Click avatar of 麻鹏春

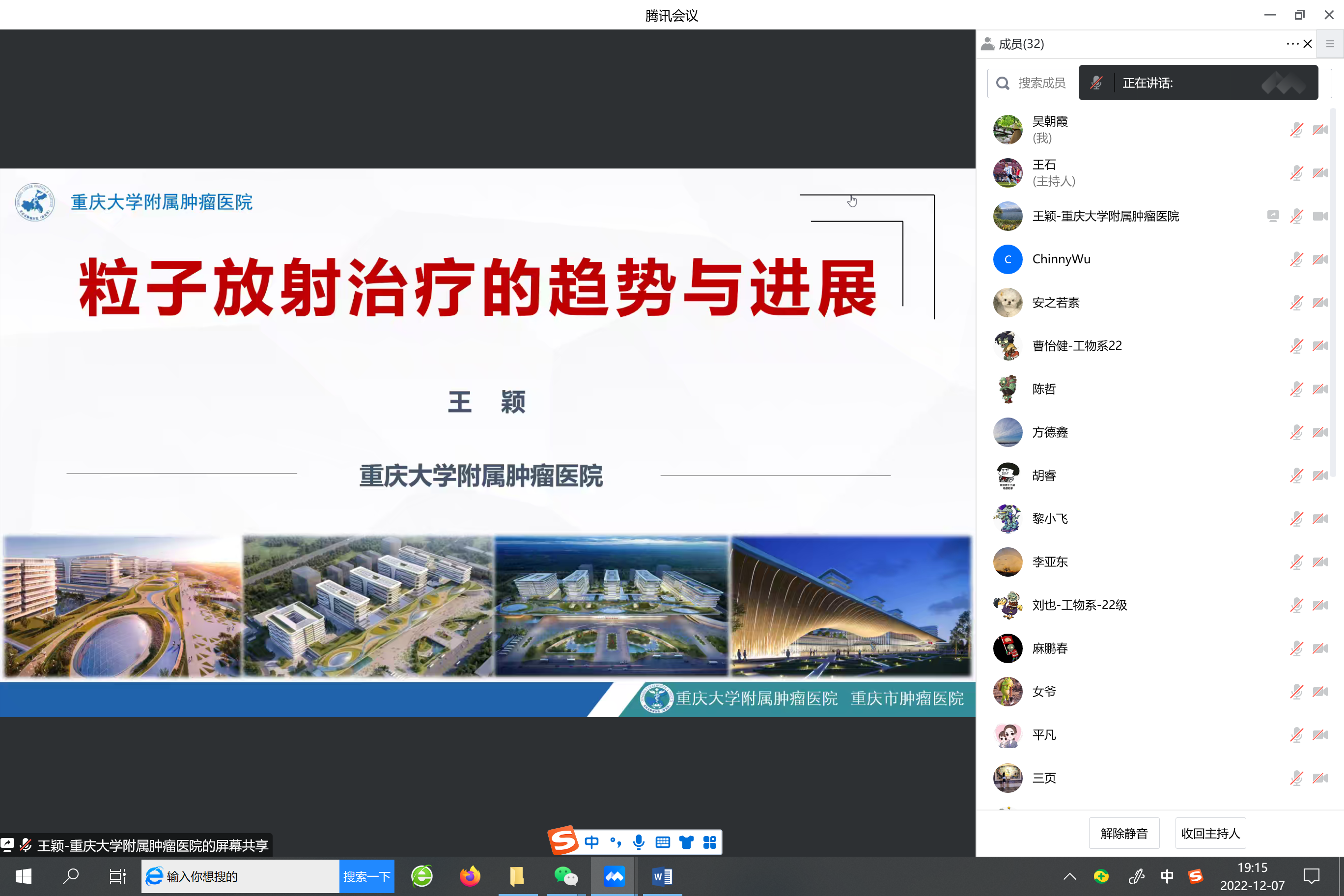point(1008,648)
